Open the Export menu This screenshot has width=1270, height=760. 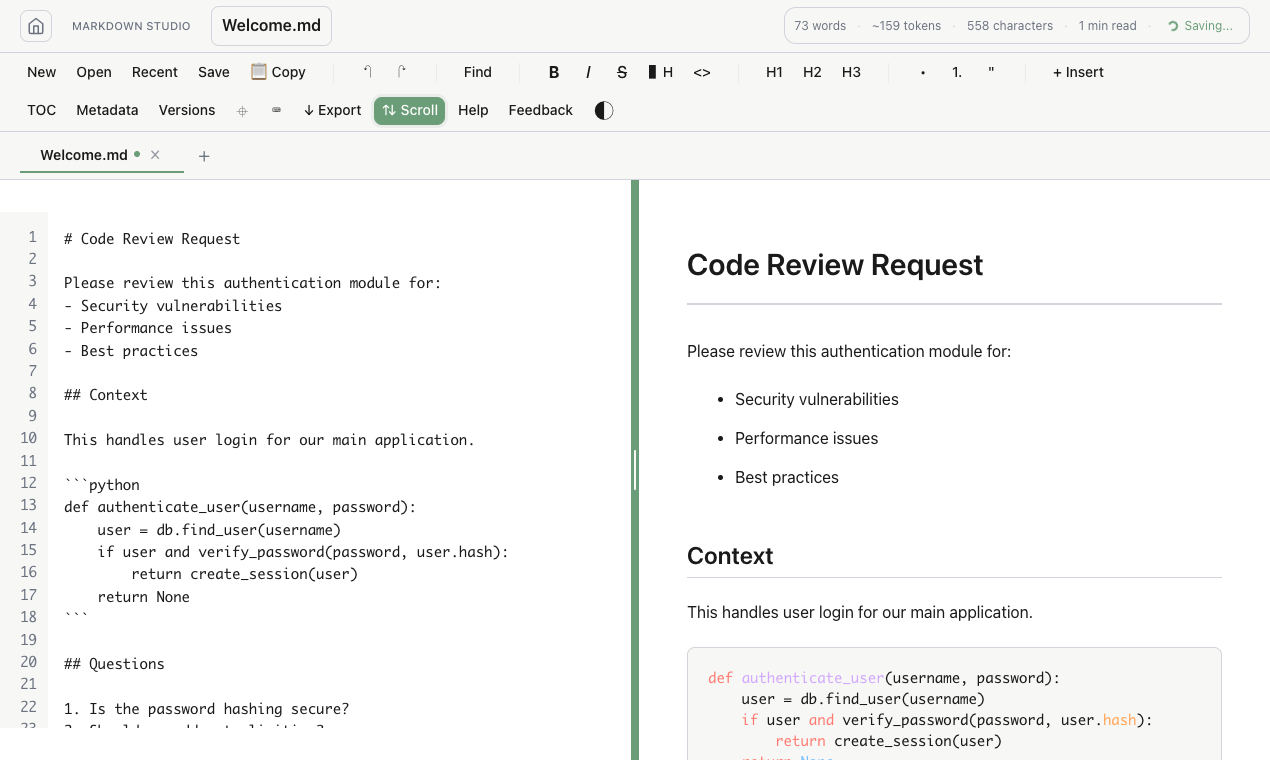click(x=332, y=110)
